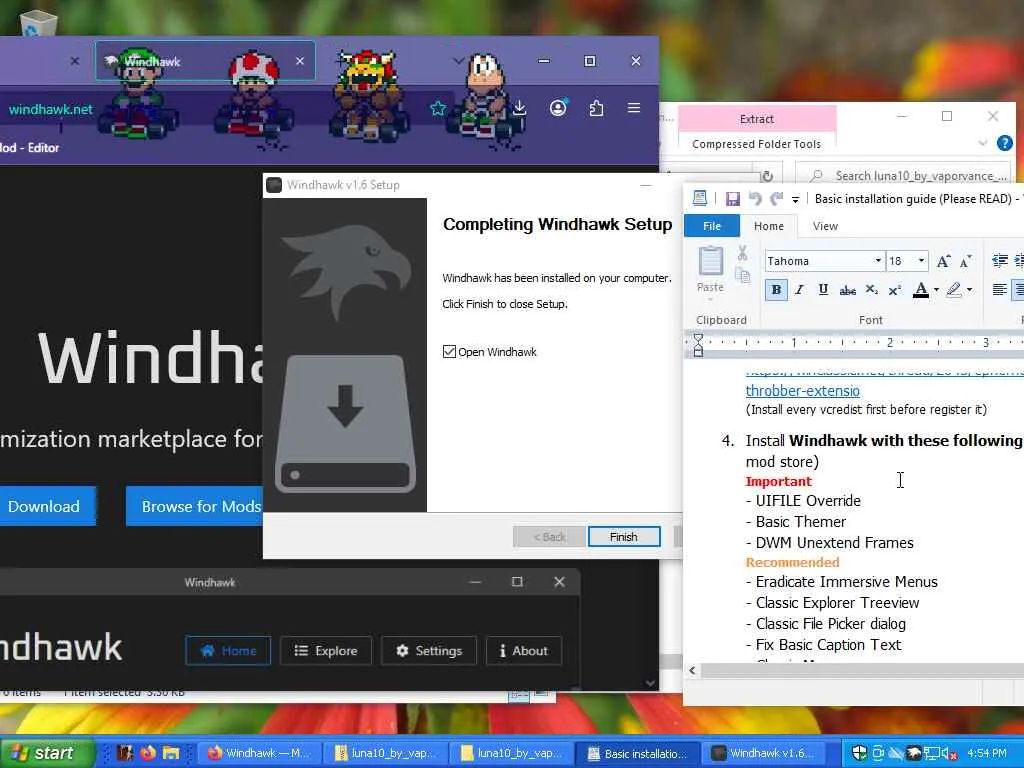Image resolution: width=1024 pixels, height=768 pixels.
Task: Open the font size 18 dropdown
Action: click(921, 261)
